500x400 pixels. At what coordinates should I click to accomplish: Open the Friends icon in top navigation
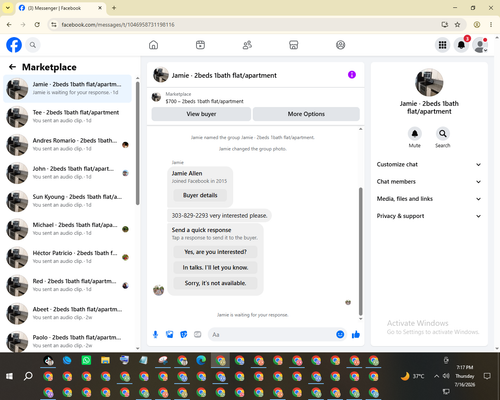(x=247, y=45)
